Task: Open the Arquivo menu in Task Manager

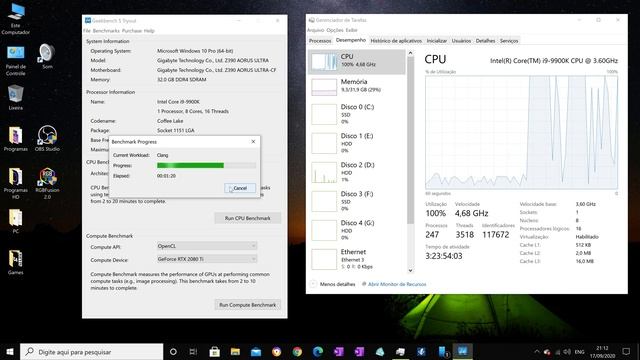Action: pos(315,30)
